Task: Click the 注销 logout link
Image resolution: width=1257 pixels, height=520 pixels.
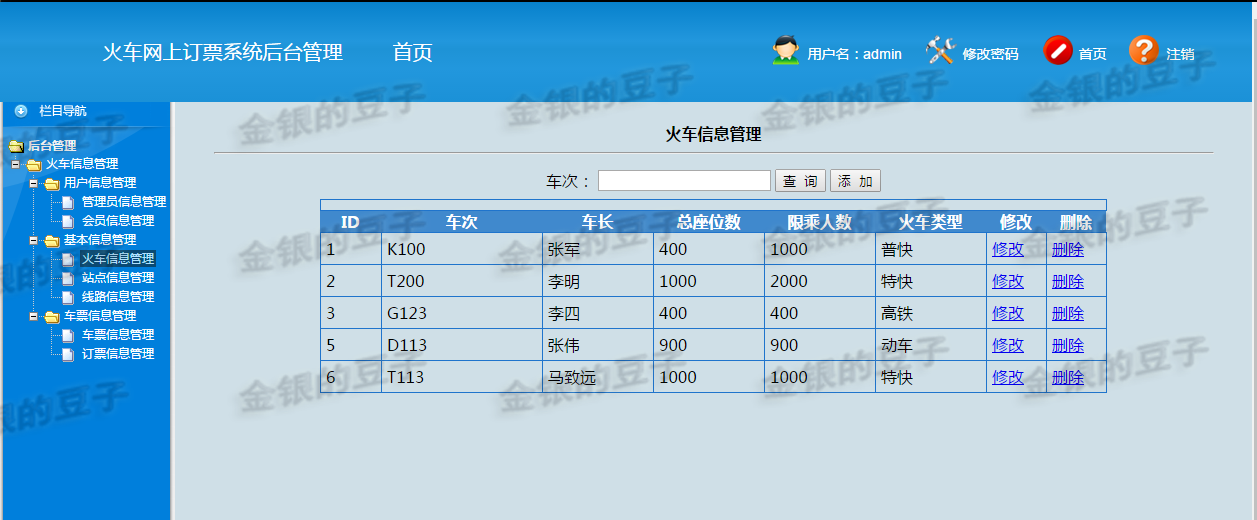Action: tap(1180, 54)
